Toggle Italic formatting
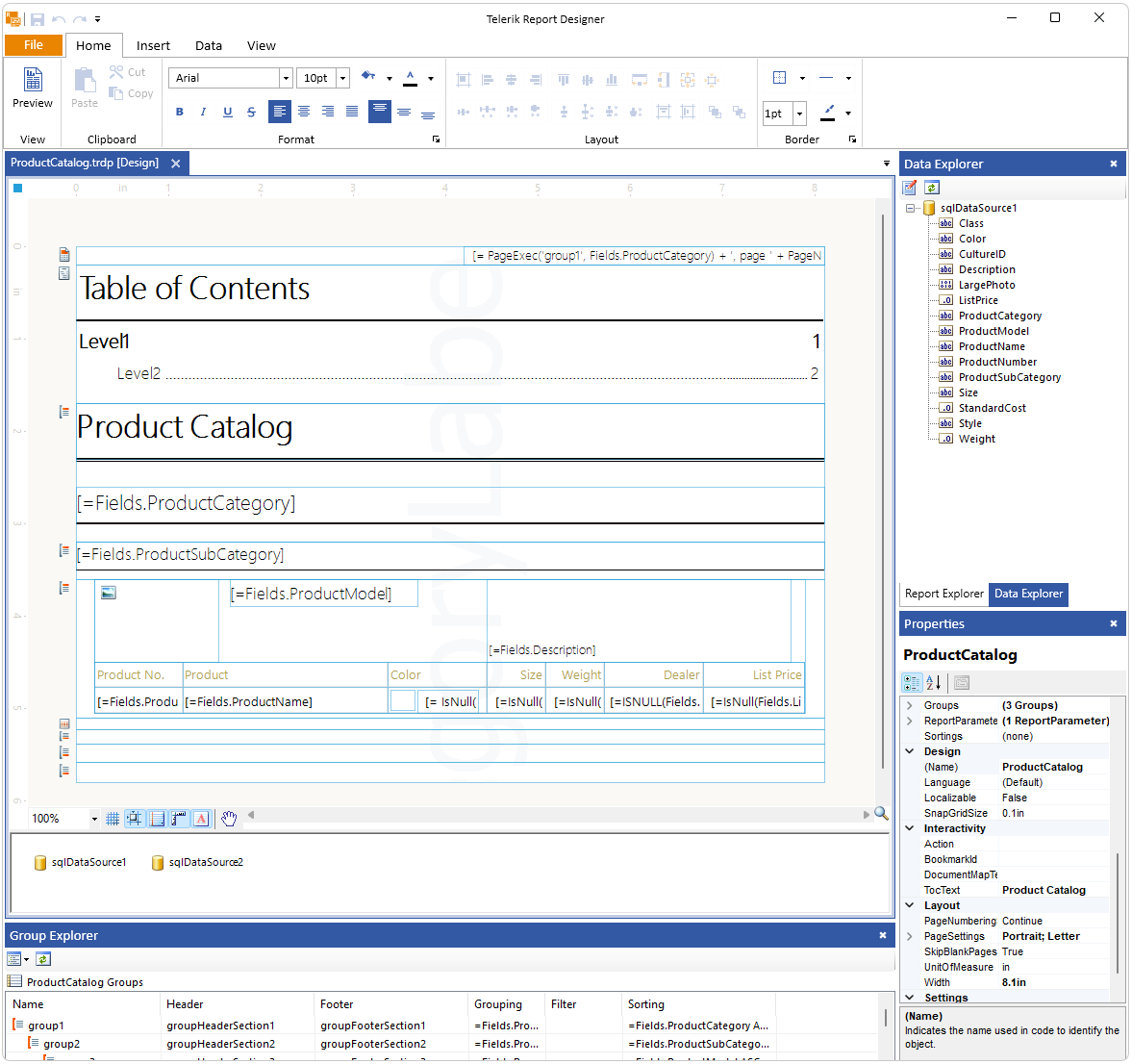This screenshot has height=1064, width=1132. point(204,112)
